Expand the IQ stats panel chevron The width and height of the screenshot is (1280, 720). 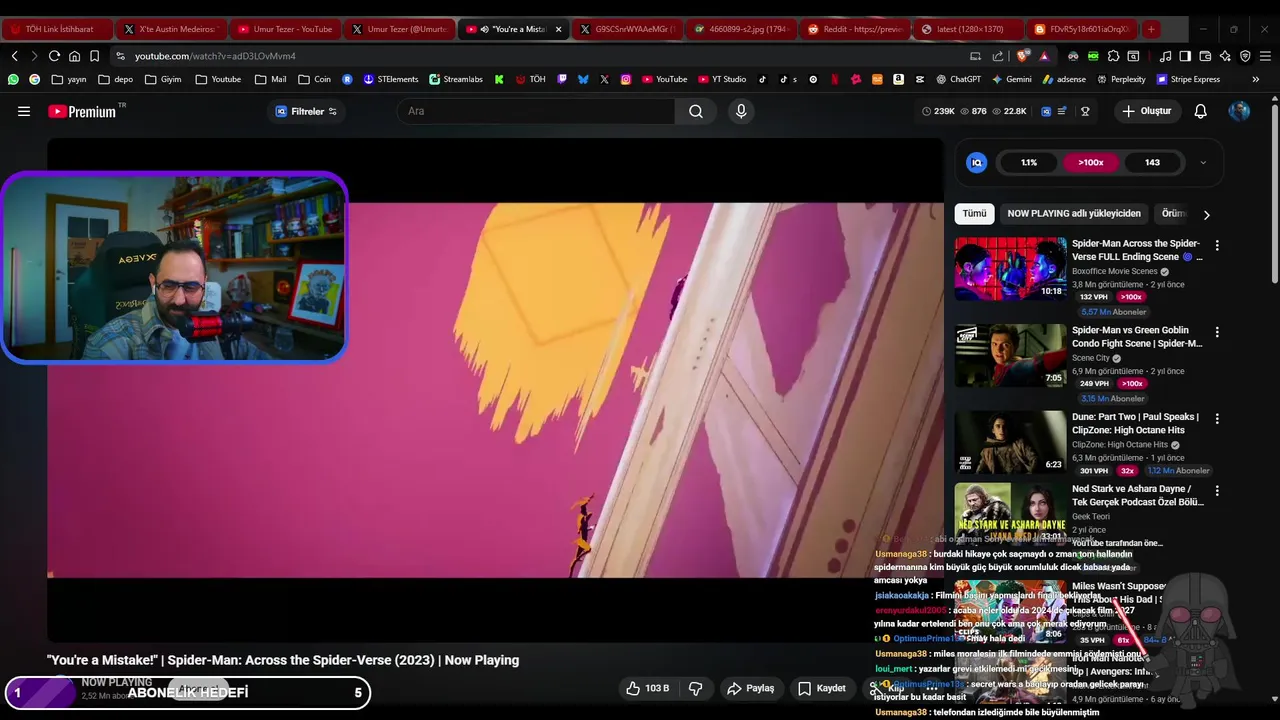(x=1203, y=163)
